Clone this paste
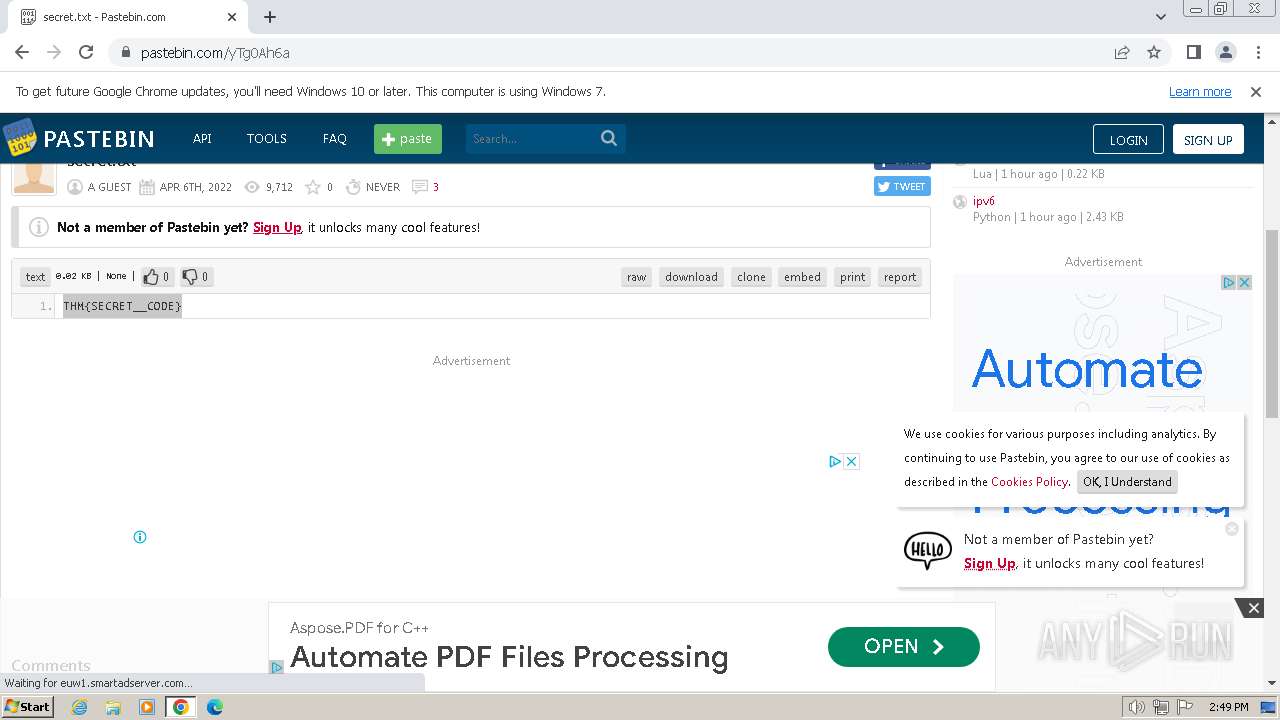The image size is (1280, 720). click(751, 277)
